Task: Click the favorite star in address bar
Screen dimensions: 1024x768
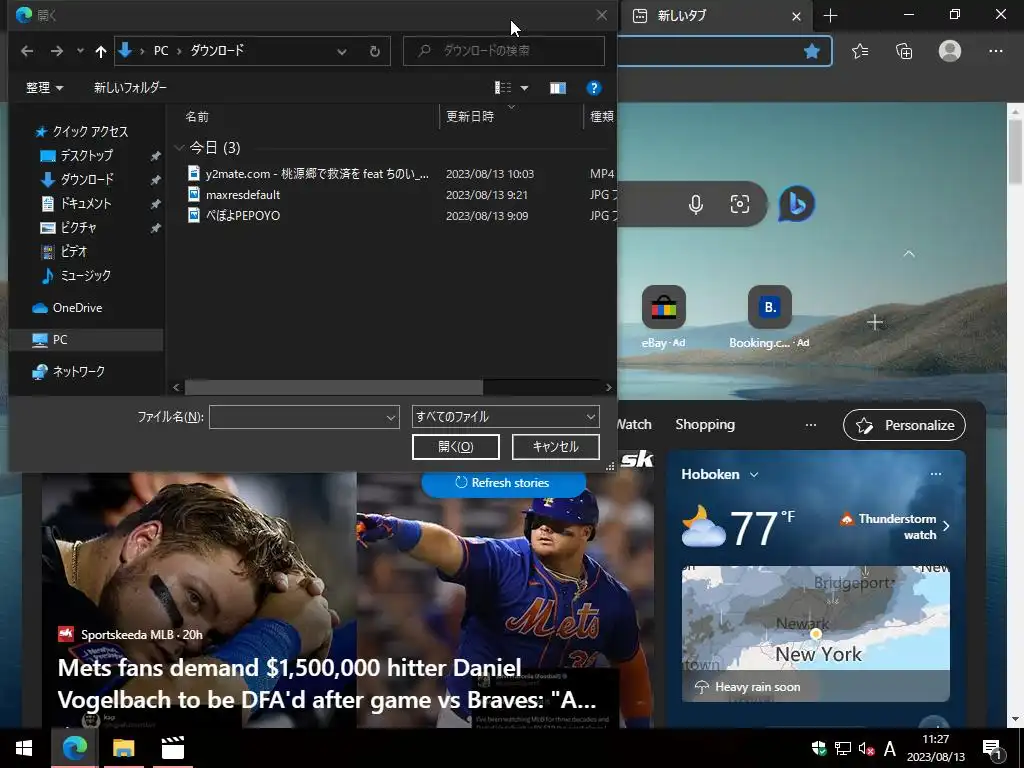Action: coord(812,51)
